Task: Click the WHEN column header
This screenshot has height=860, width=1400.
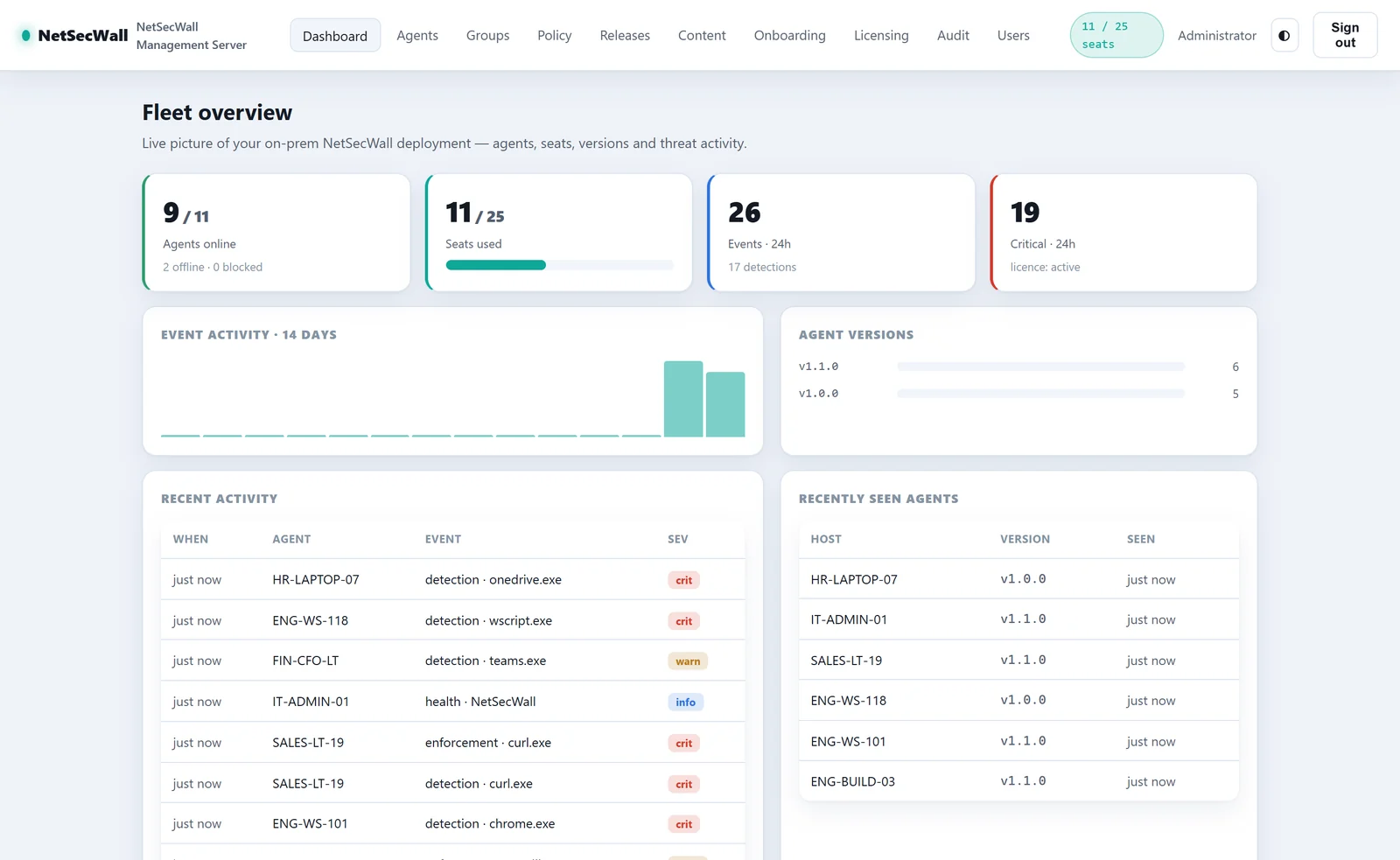Action: [x=190, y=539]
